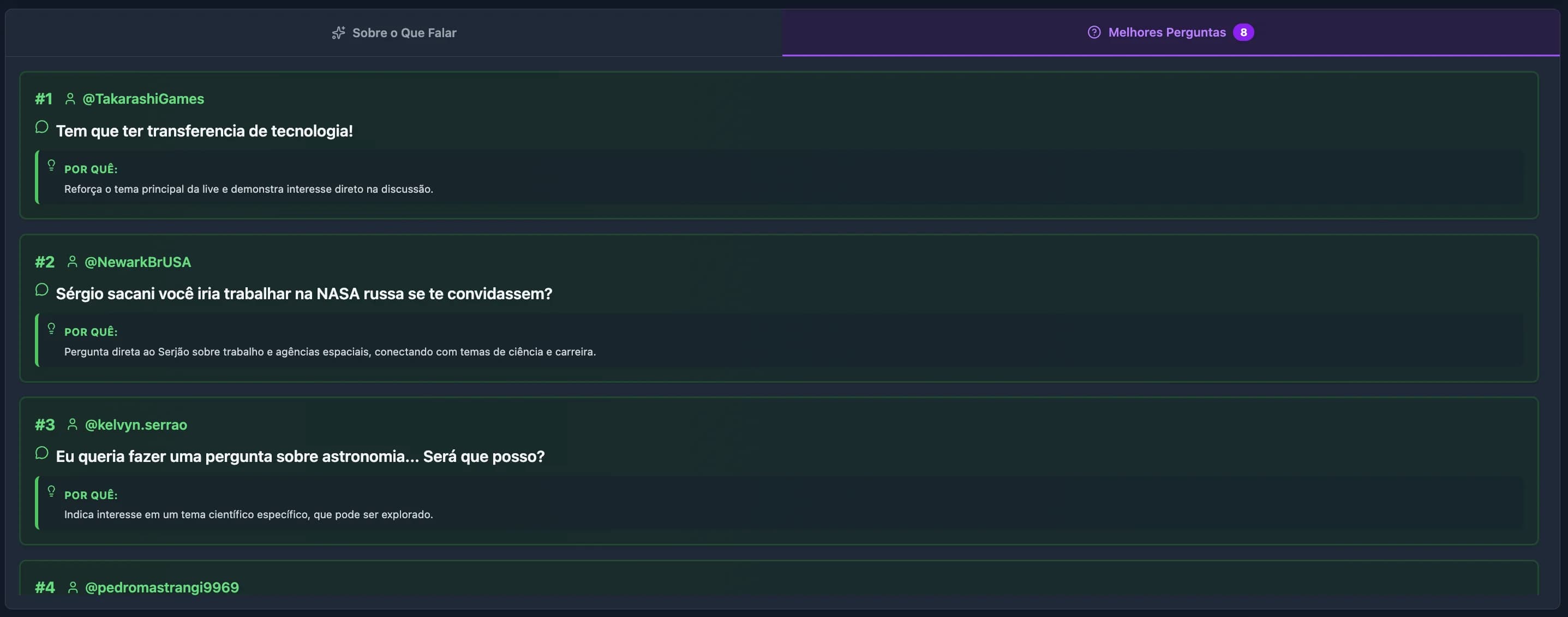
Task: Select the lightbulb icon under question #3
Action: [x=51, y=490]
